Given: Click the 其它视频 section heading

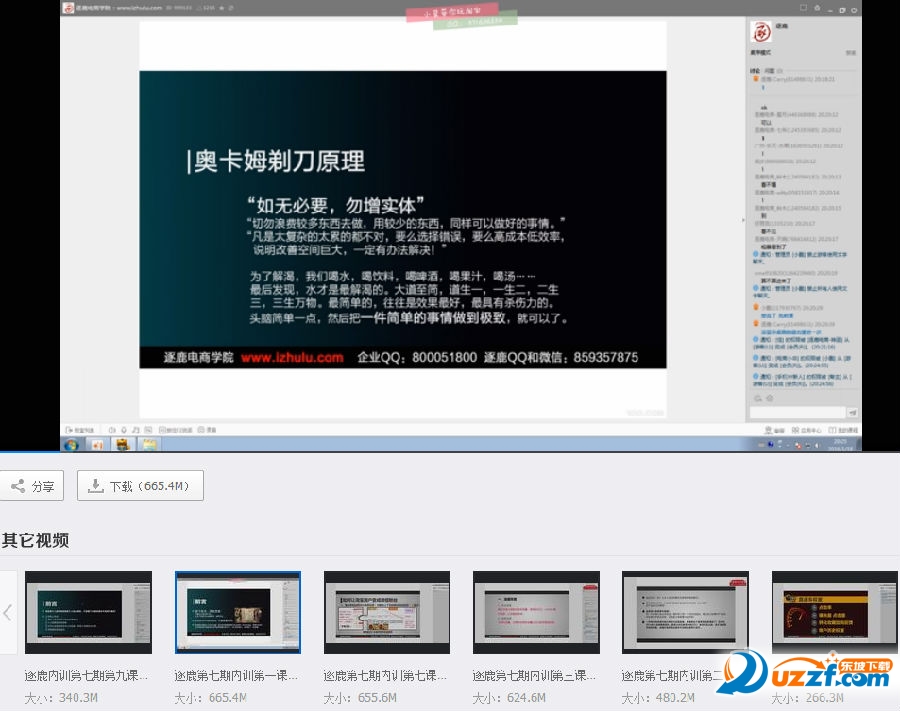Looking at the screenshot, I should point(36,540).
